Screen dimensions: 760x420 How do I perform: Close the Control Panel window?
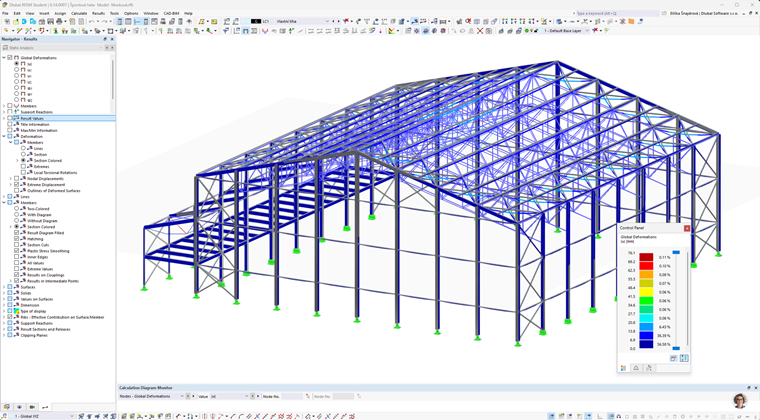(687, 228)
